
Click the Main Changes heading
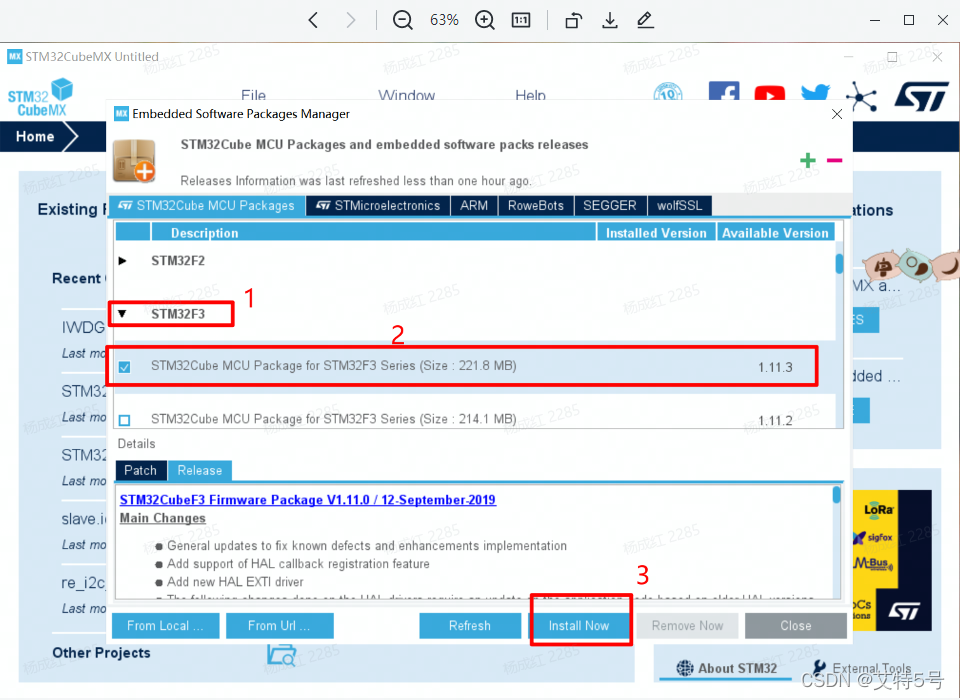(x=163, y=518)
